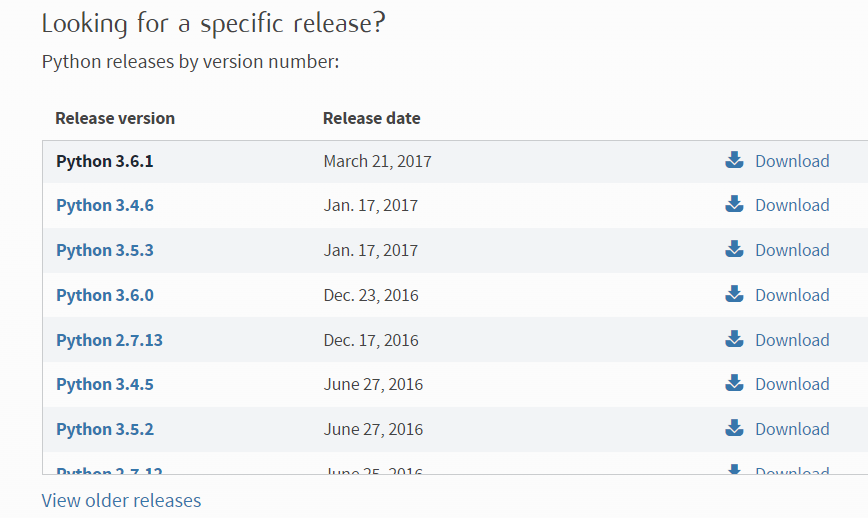Image resolution: width=868 pixels, height=518 pixels.
Task: Click the Release date column header
Action: tap(371, 118)
